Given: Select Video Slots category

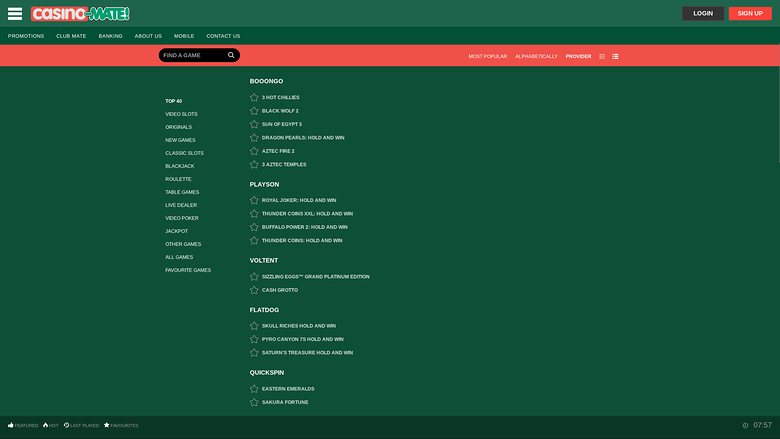Looking at the screenshot, I should pos(181,114).
